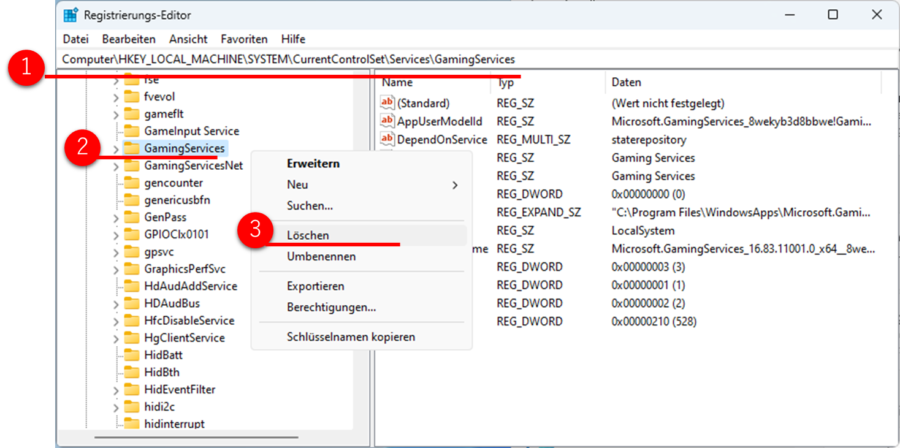This screenshot has height=448, width=900.
Task: Click the HgClientService folder icon
Action: point(132,337)
